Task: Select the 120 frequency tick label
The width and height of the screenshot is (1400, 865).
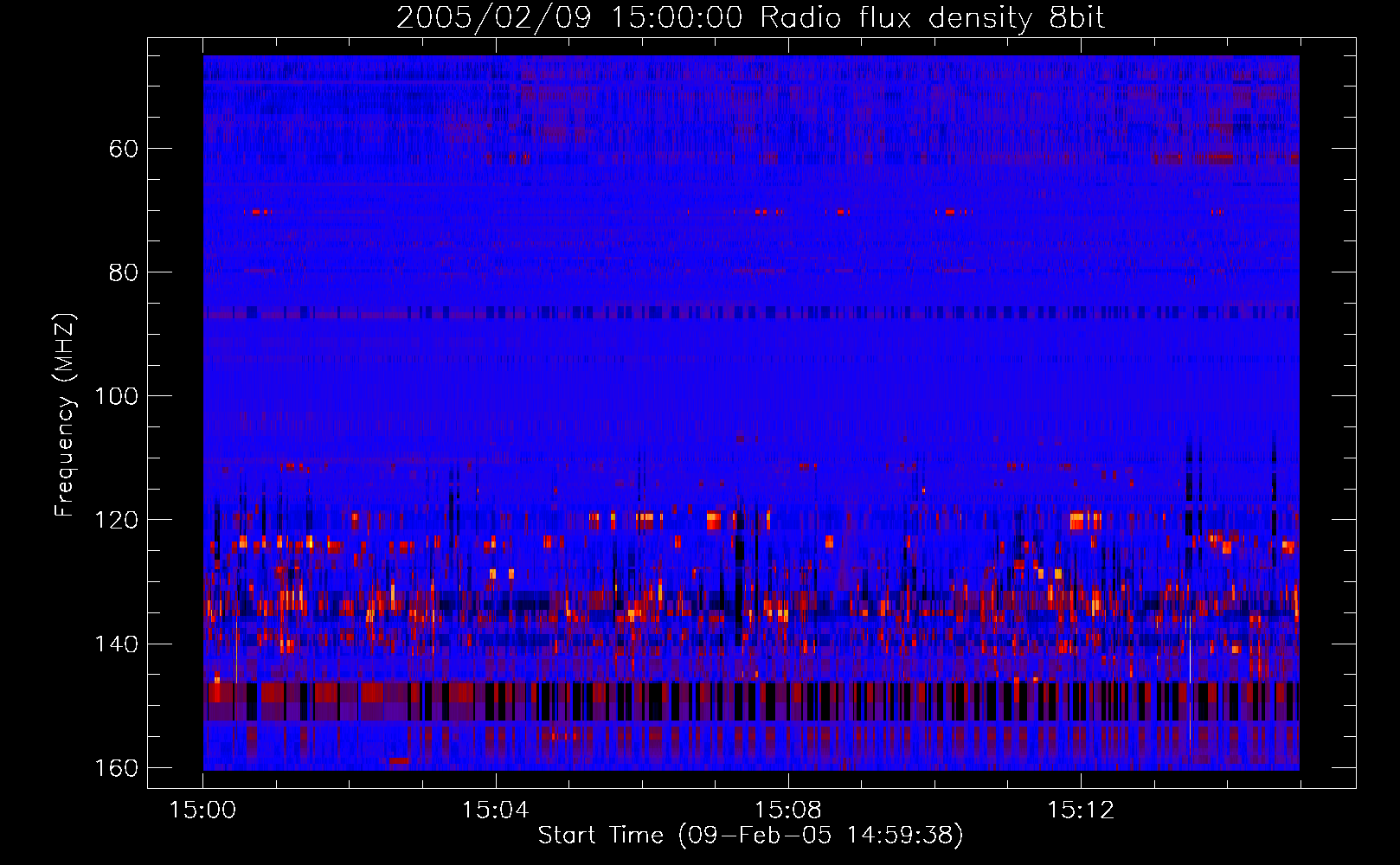Action: [116, 520]
